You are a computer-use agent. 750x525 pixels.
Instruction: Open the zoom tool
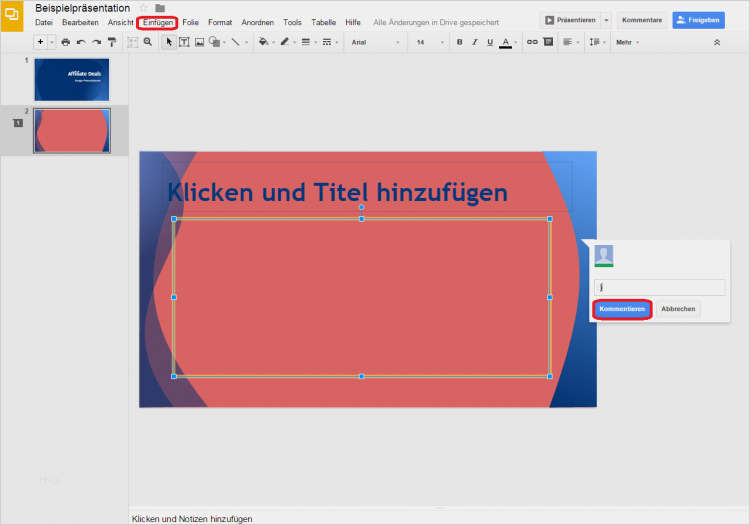pyautogui.click(x=148, y=42)
